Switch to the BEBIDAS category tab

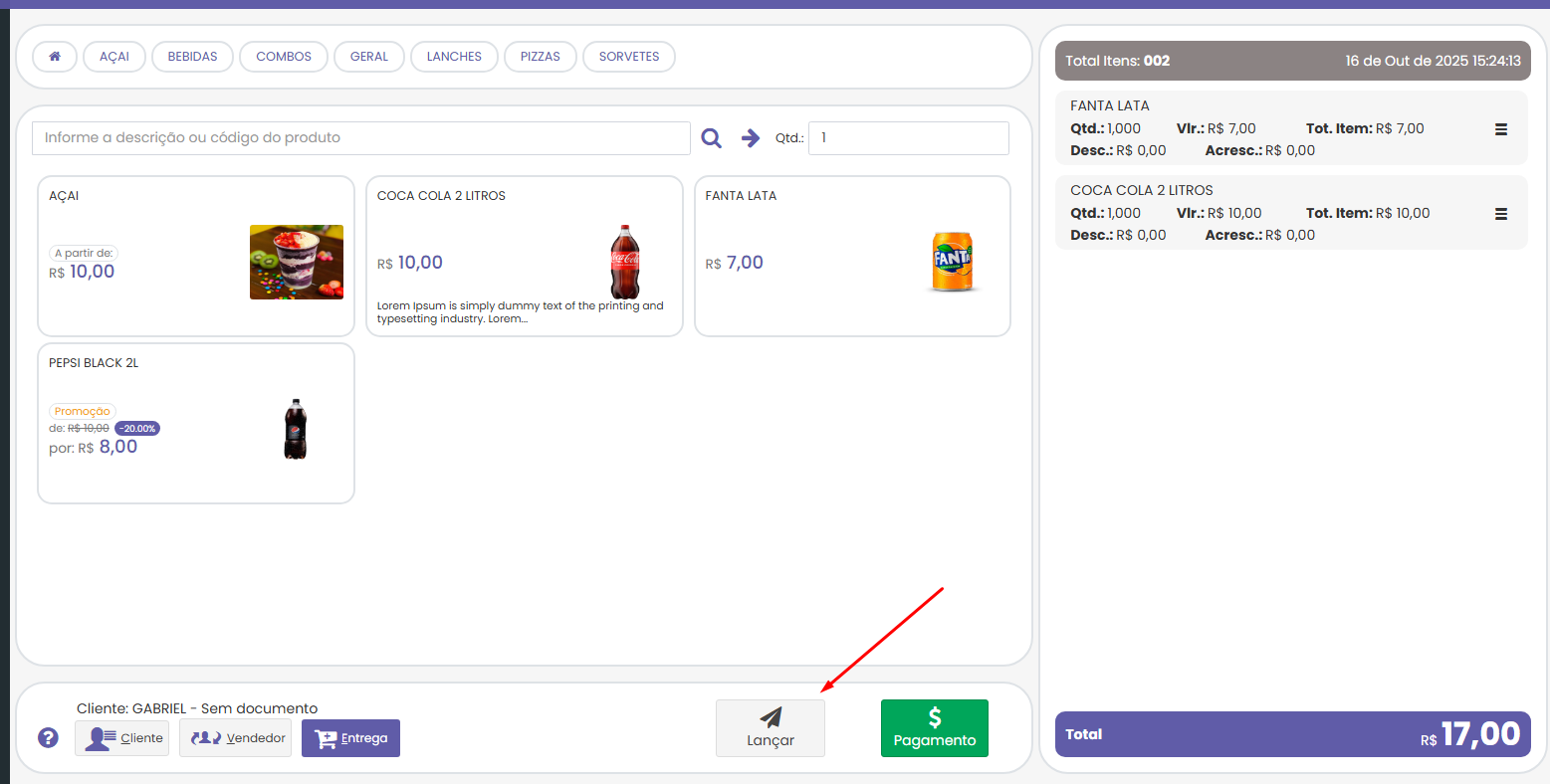tap(192, 57)
